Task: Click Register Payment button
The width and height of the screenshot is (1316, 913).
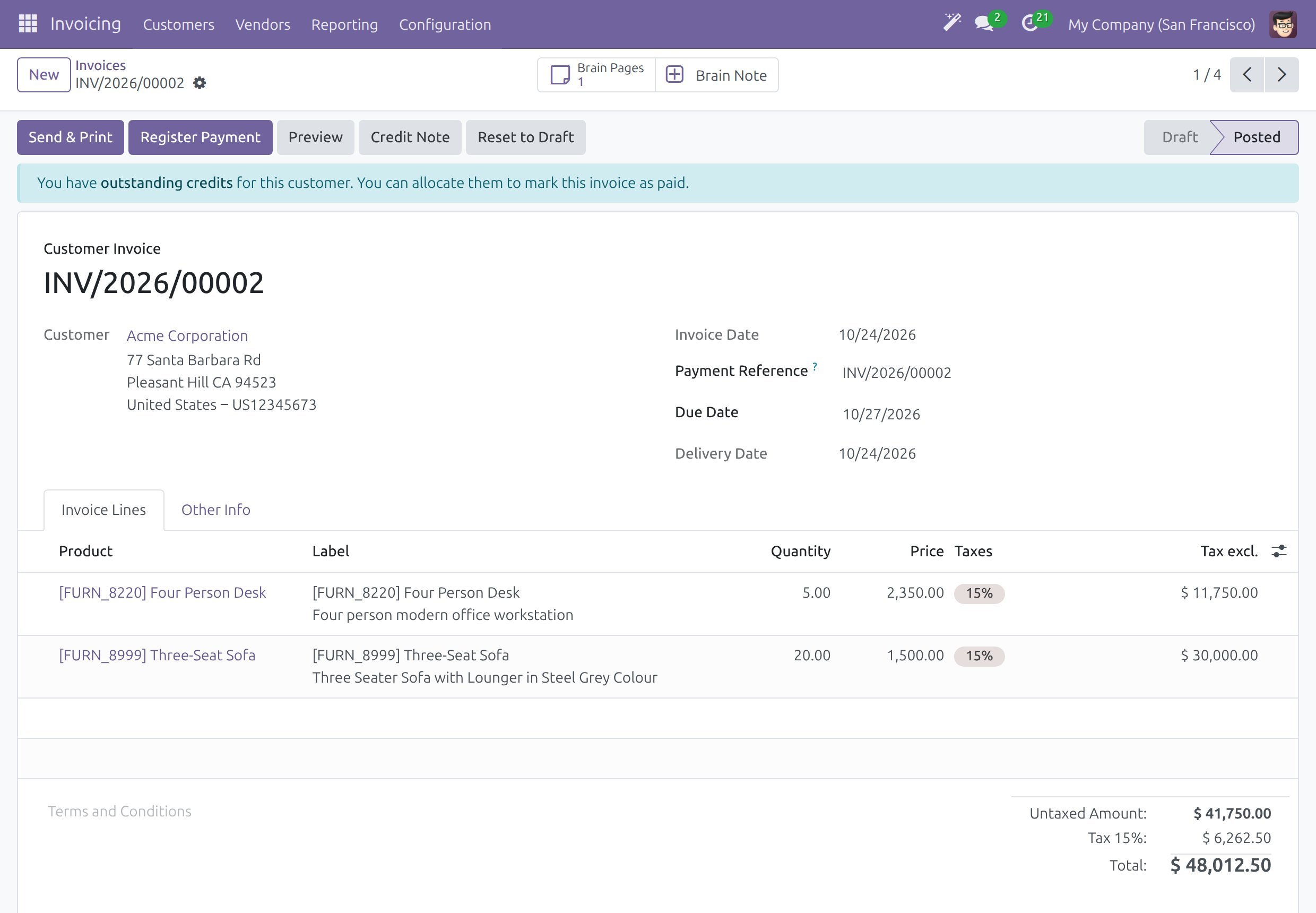Action: (x=200, y=137)
